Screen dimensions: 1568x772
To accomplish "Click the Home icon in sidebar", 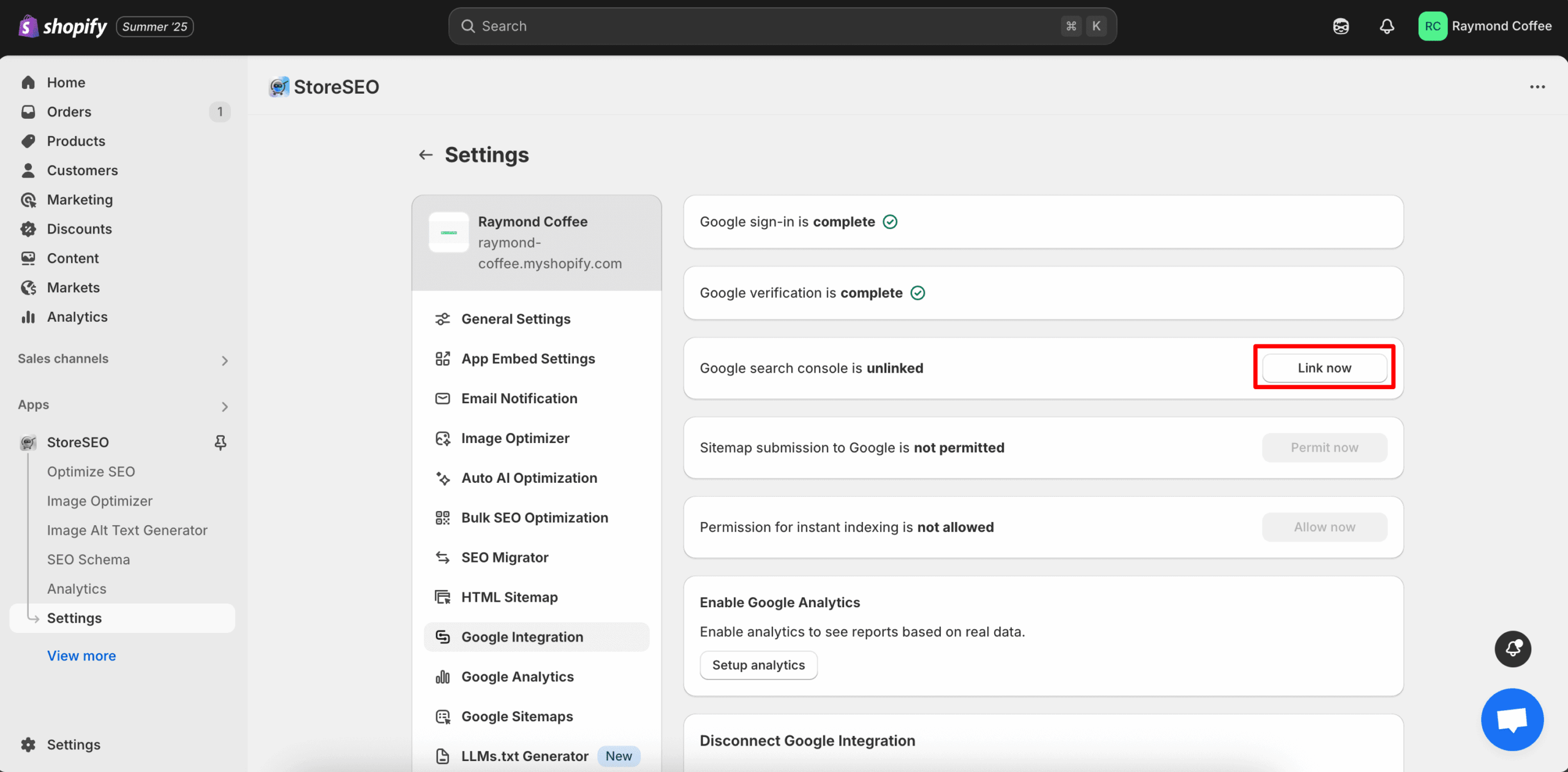I will click(28, 83).
